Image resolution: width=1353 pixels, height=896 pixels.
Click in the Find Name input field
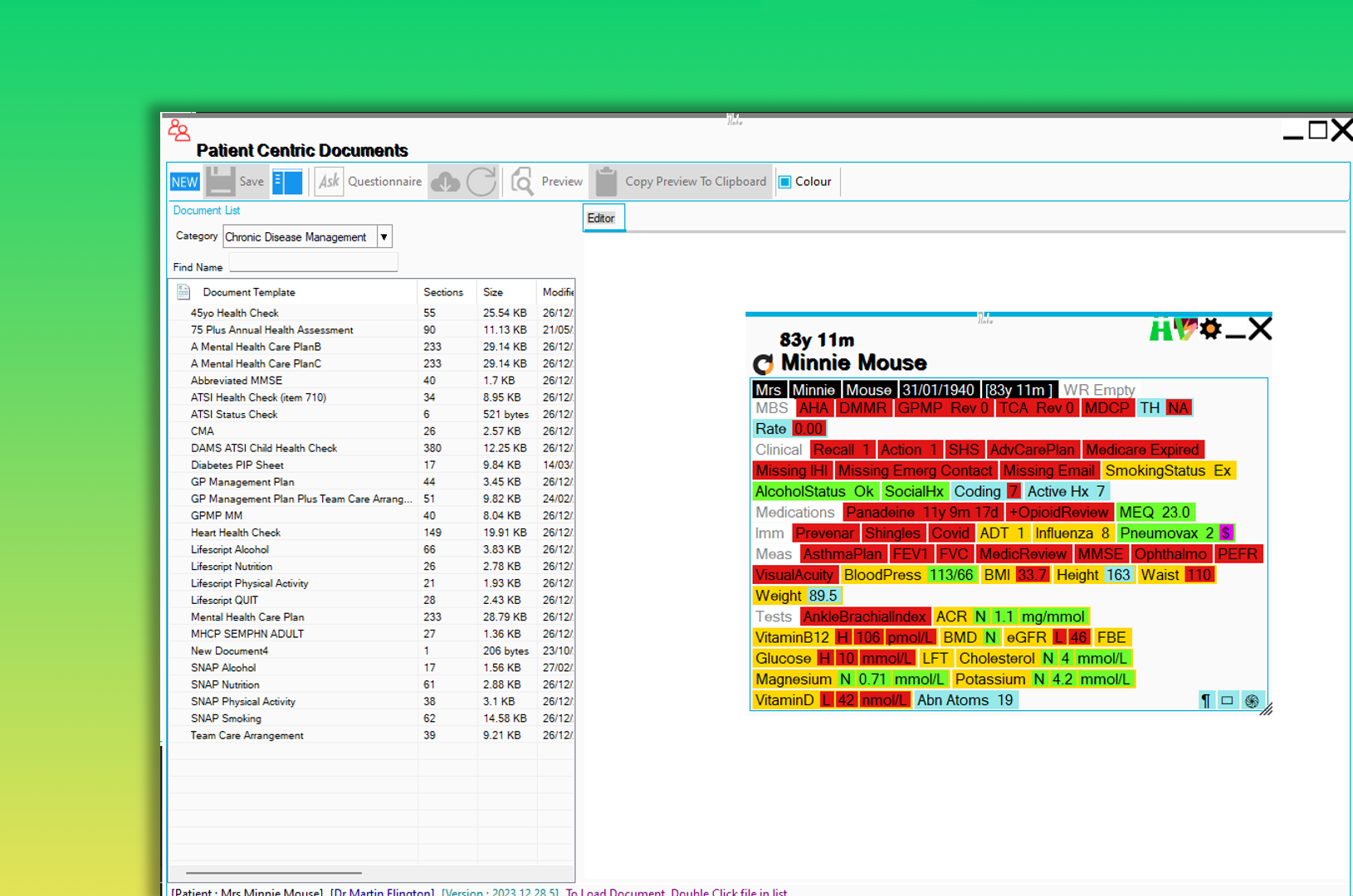click(314, 265)
